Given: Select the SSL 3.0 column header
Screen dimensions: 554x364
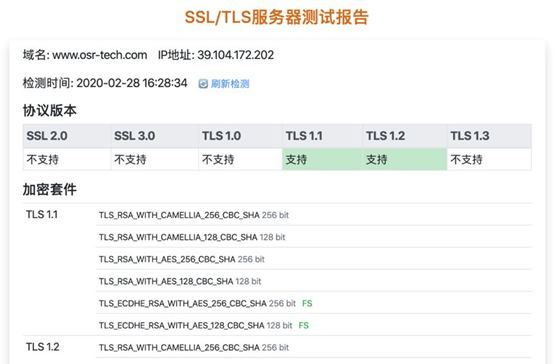Looking at the screenshot, I should [x=155, y=136].
